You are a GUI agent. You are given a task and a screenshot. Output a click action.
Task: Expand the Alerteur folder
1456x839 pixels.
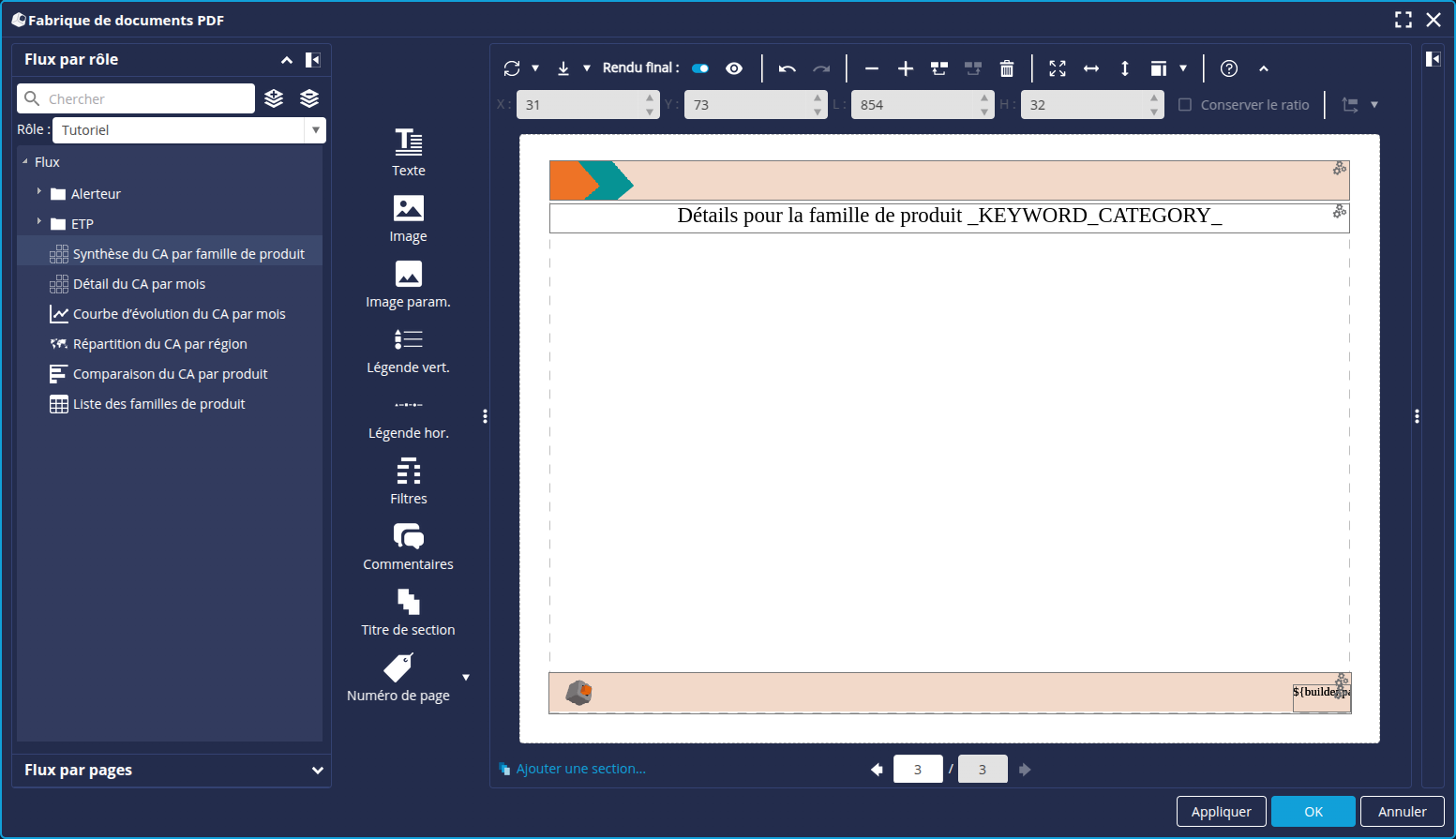tap(39, 192)
